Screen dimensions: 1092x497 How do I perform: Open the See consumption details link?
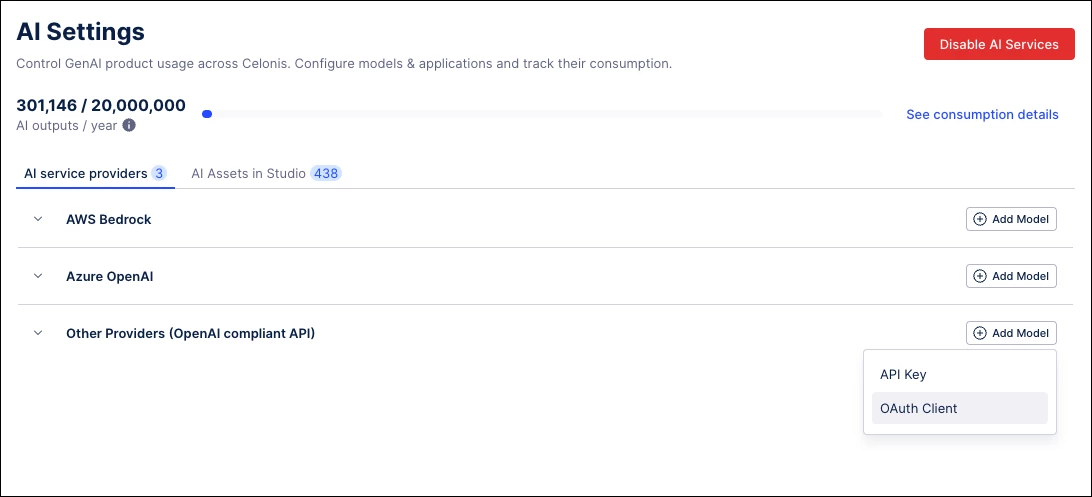pos(982,115)
